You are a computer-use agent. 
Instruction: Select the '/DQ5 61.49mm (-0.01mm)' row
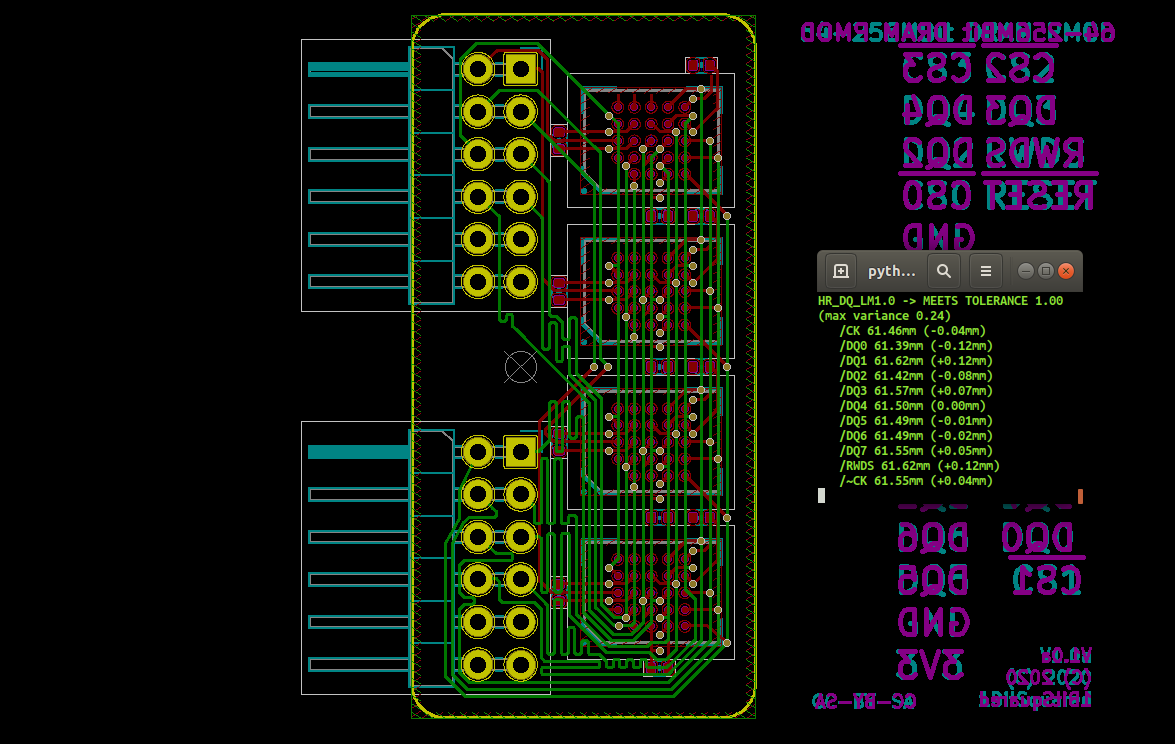tap(916, 420)
